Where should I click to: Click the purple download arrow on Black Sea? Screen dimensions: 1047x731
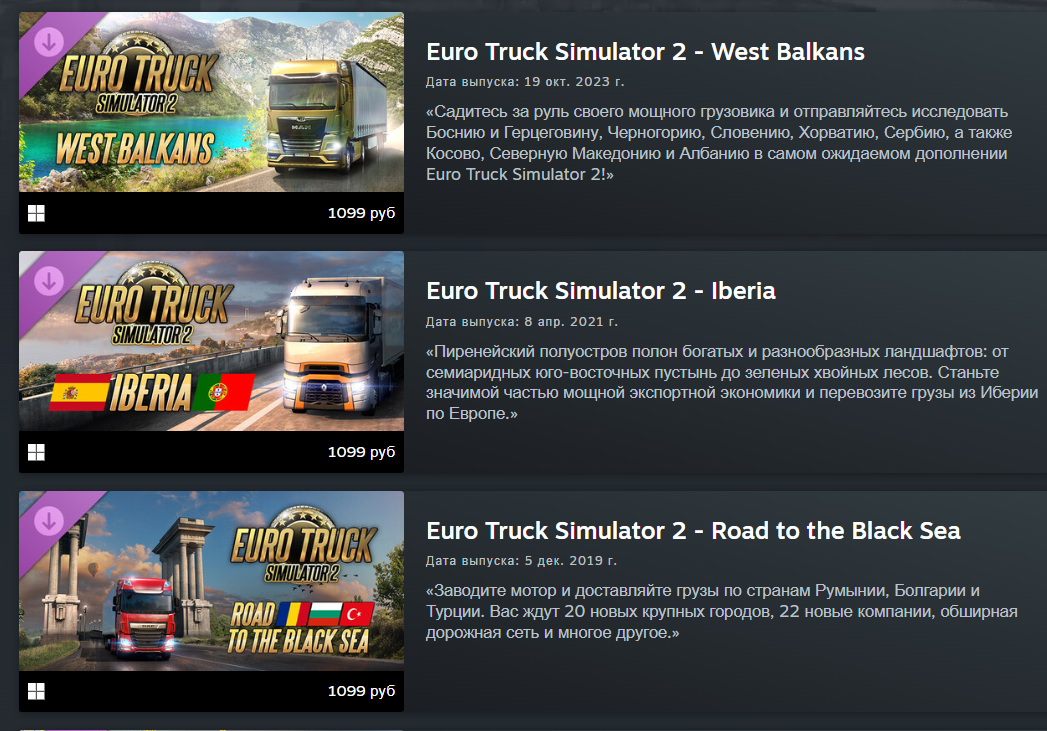pyautogui.click(x=49, y=521)
